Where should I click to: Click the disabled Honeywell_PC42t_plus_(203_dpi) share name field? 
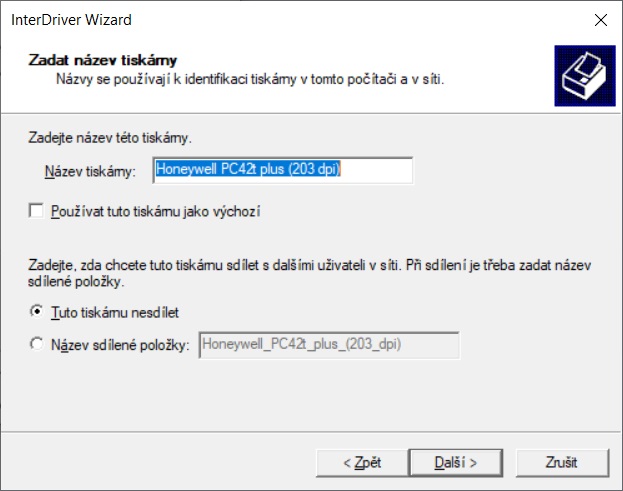(329, 345)
